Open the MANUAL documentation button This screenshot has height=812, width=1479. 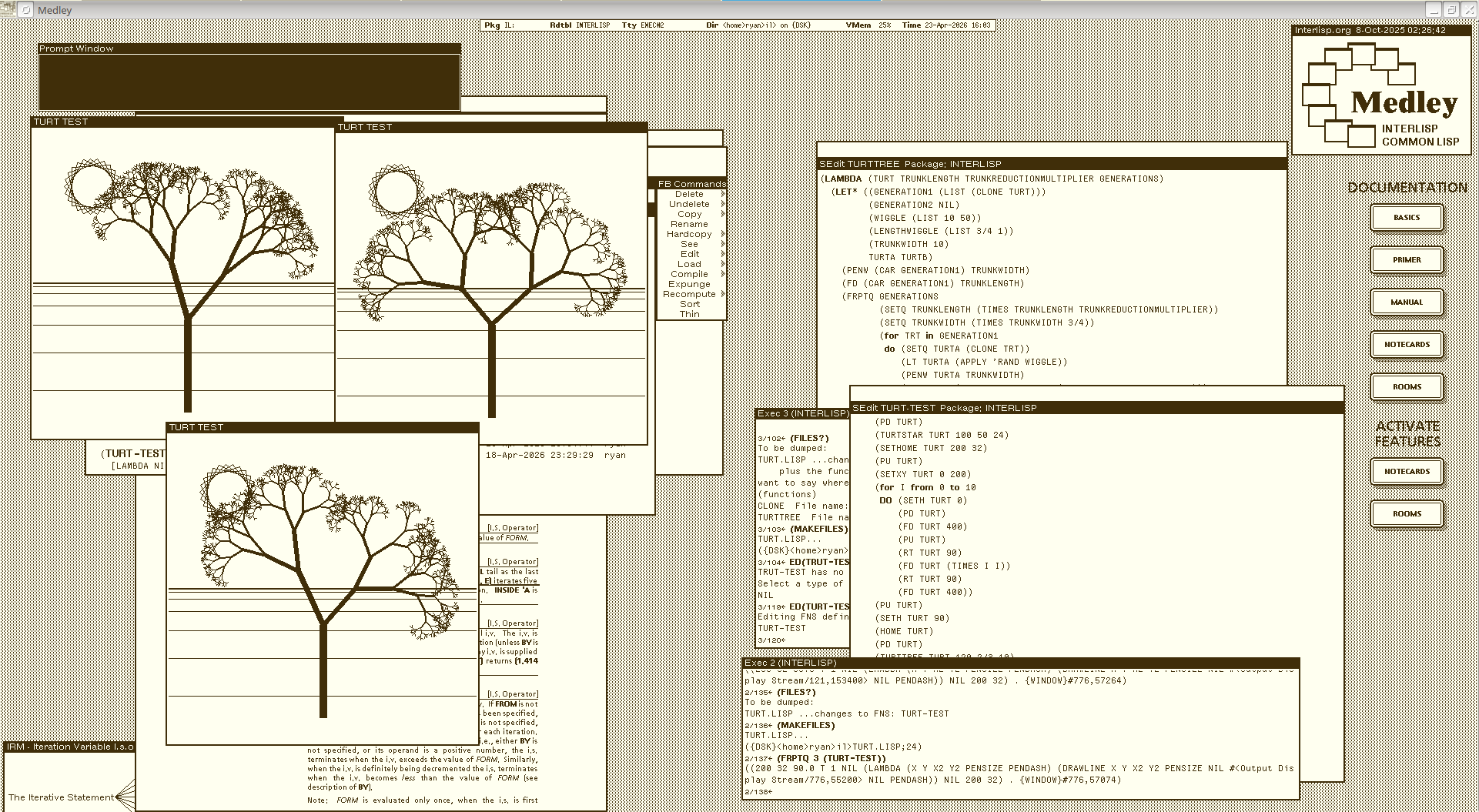point(1407,302)
